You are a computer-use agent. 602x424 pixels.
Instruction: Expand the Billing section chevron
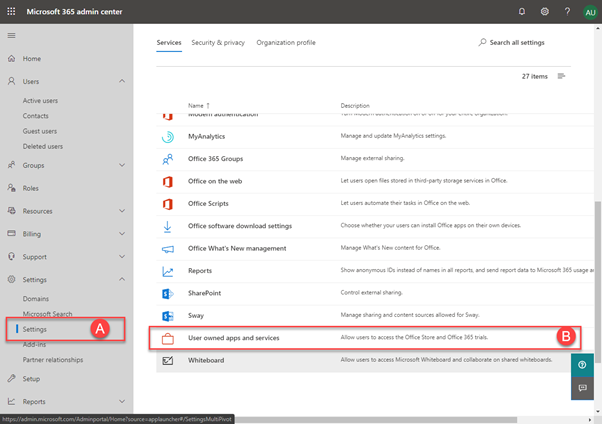coord(122,234)
